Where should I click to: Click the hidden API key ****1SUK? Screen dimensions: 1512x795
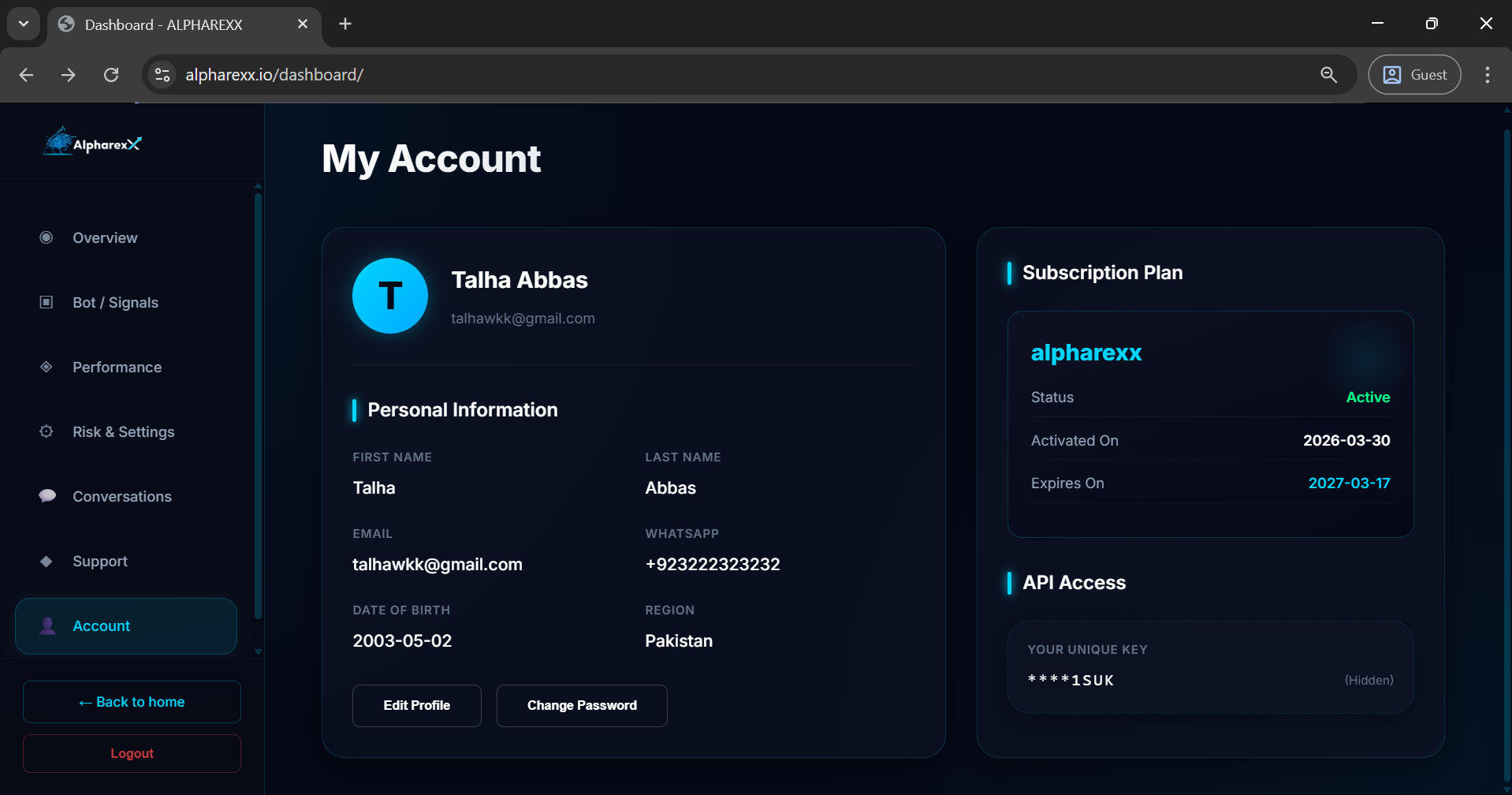(x=1071, y=680)
